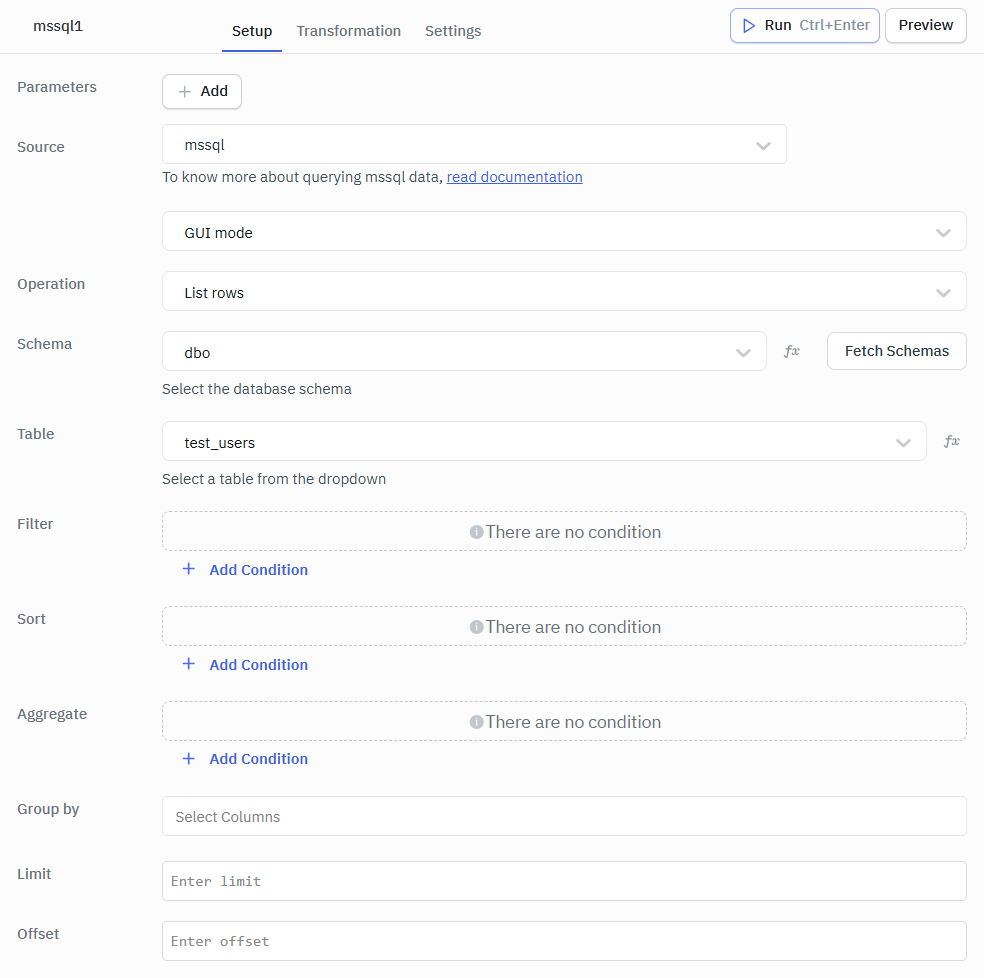Add a new parameter with the Add button
Image resolution: width=984 pixels, height=978 pixels.
click(x=202, y=92)
